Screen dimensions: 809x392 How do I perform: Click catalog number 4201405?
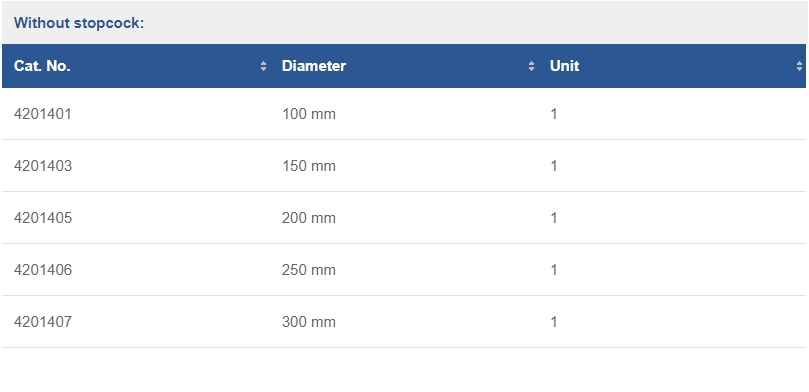point(43,218)
